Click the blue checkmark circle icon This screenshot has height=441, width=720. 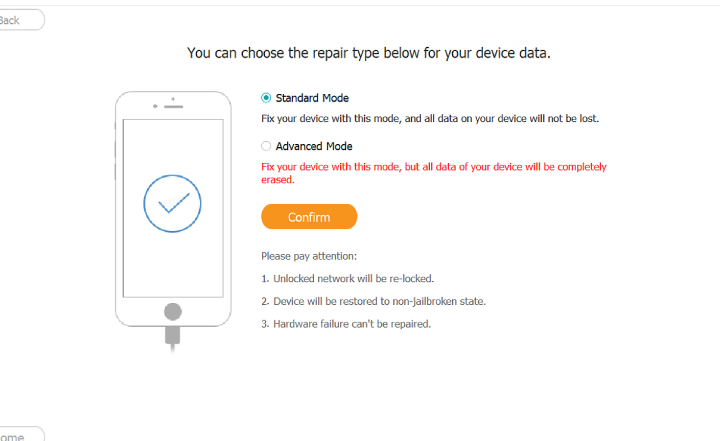click(x=172, y=204)
